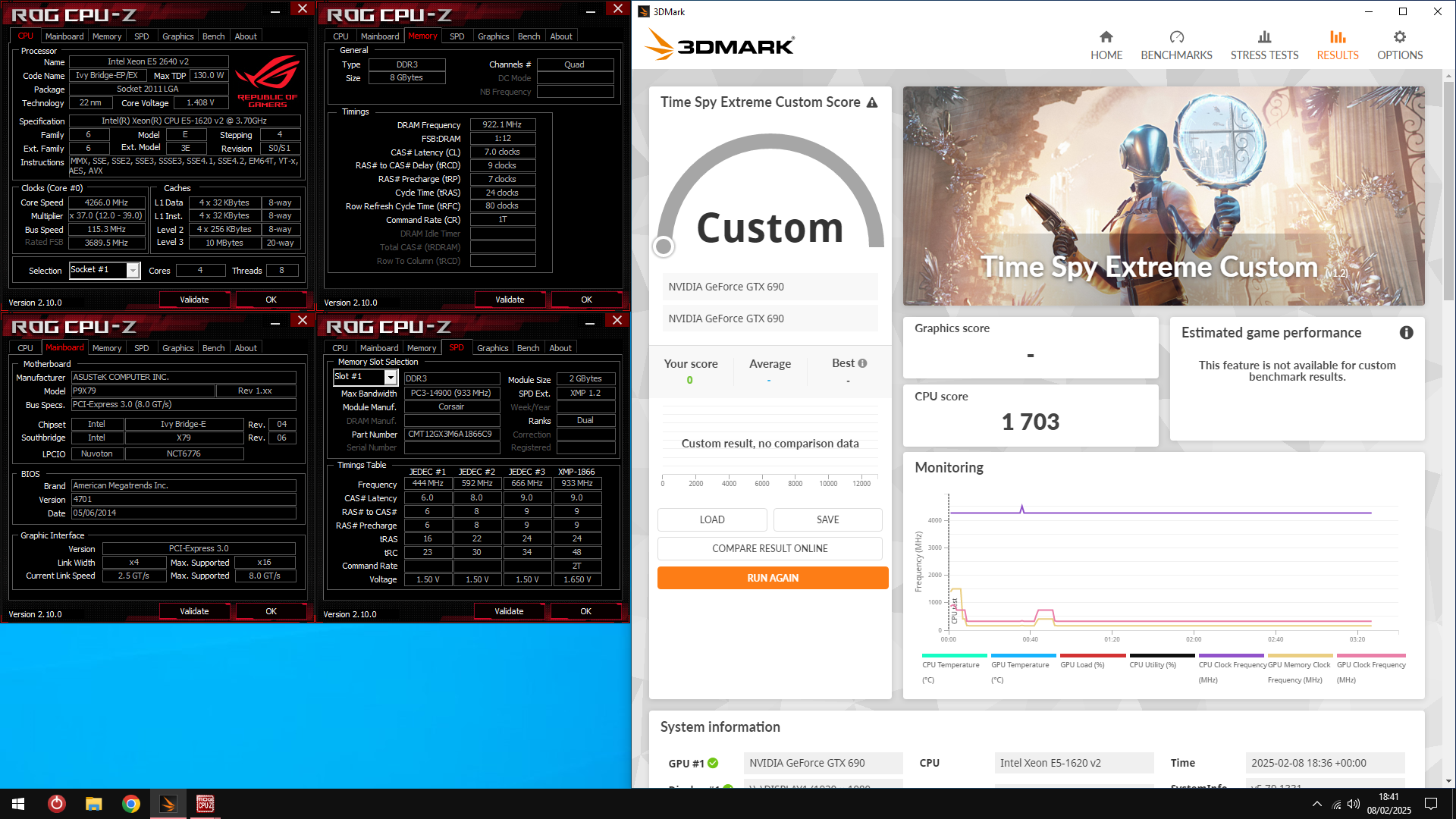This screenshot has height=819, width=1456.
Task: Click the 3DMark vertical scrollbar
Action: coord(1448,190)
